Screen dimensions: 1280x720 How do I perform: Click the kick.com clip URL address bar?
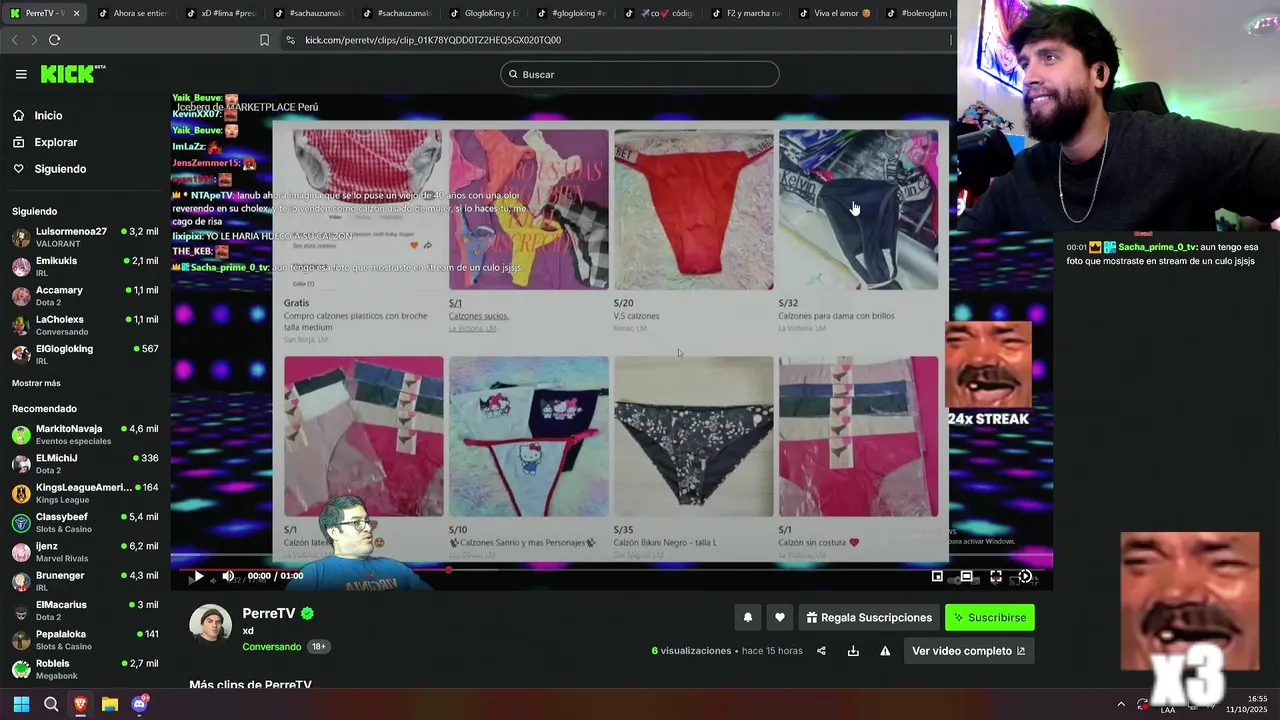pos(433,40)
